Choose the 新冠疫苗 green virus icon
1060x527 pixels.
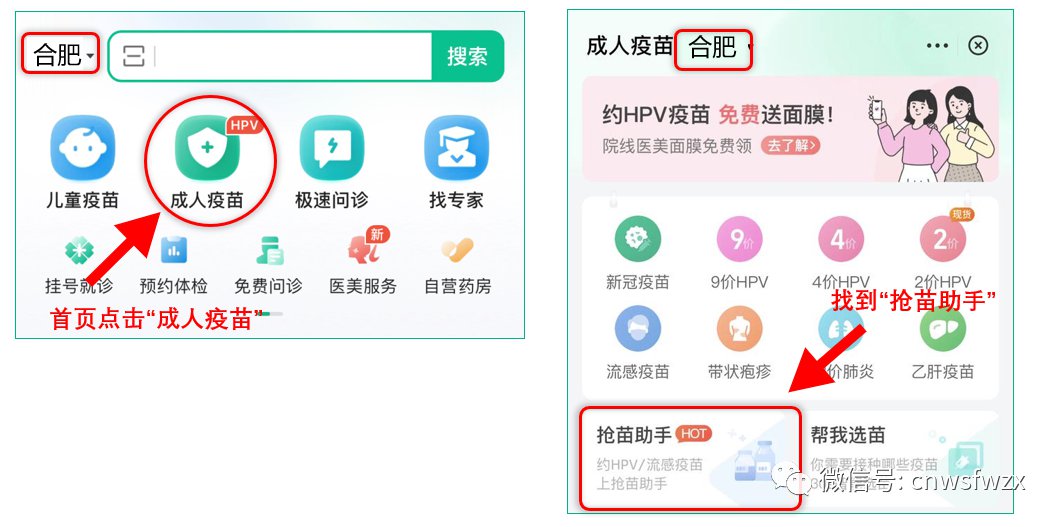pyautogui.click(x=637, y=240)
